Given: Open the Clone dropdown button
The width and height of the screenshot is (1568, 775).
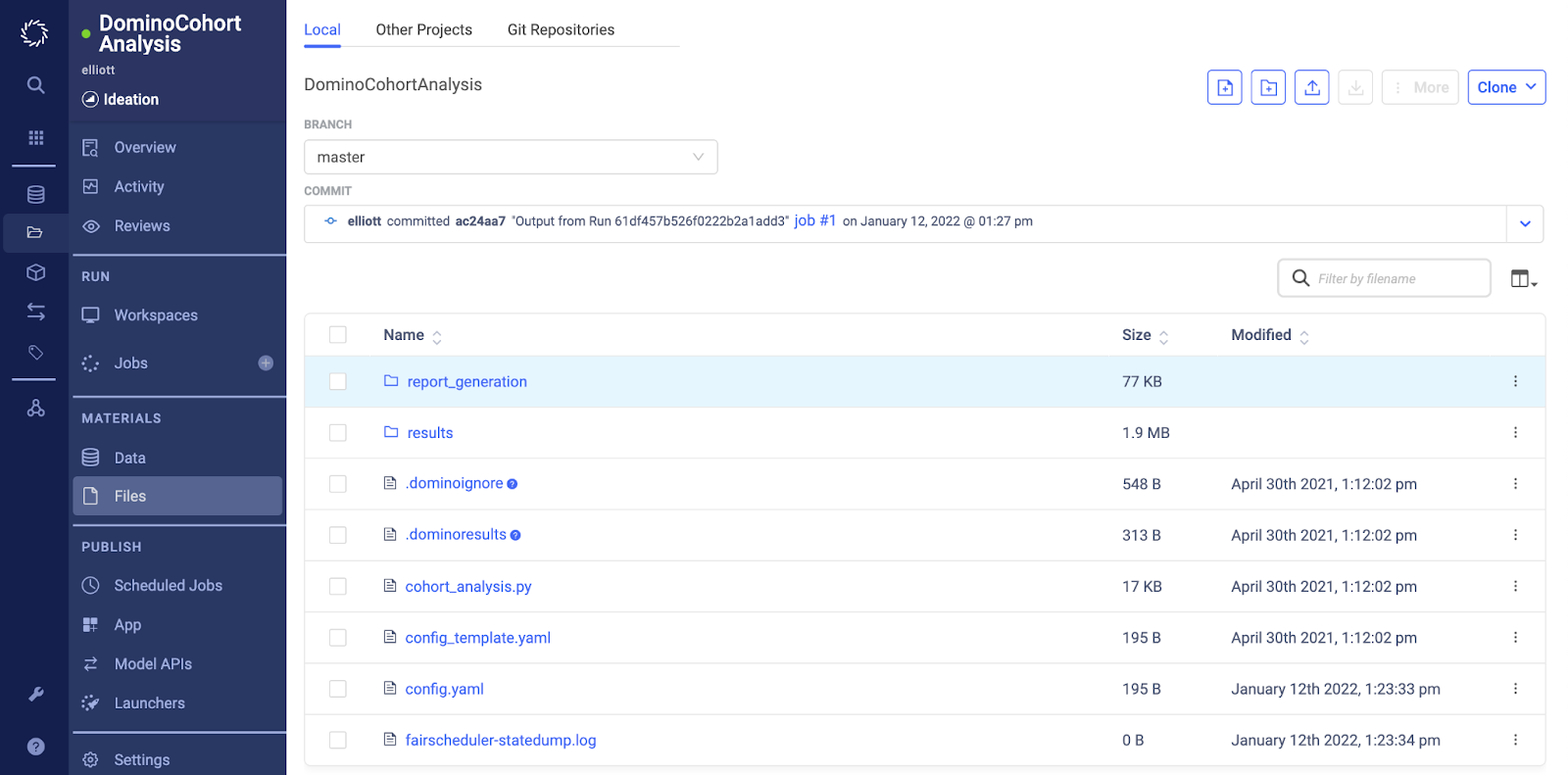Looking at the screenshot, I should (1506, 87).
